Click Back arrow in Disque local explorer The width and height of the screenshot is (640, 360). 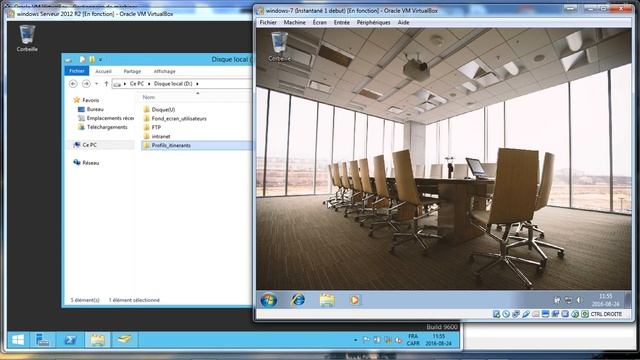(x=73, y=84)
